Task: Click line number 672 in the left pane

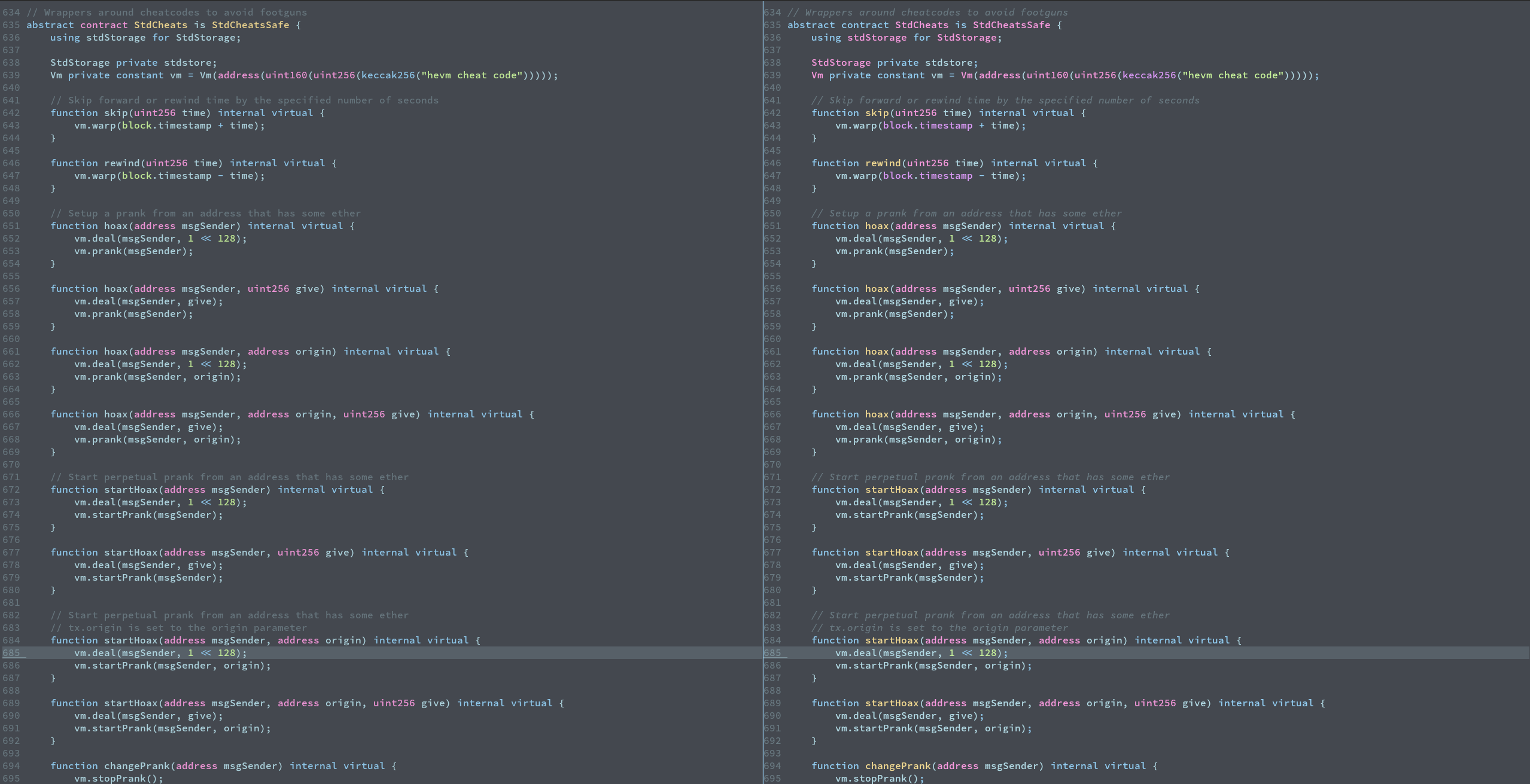Action: point(11,490)
